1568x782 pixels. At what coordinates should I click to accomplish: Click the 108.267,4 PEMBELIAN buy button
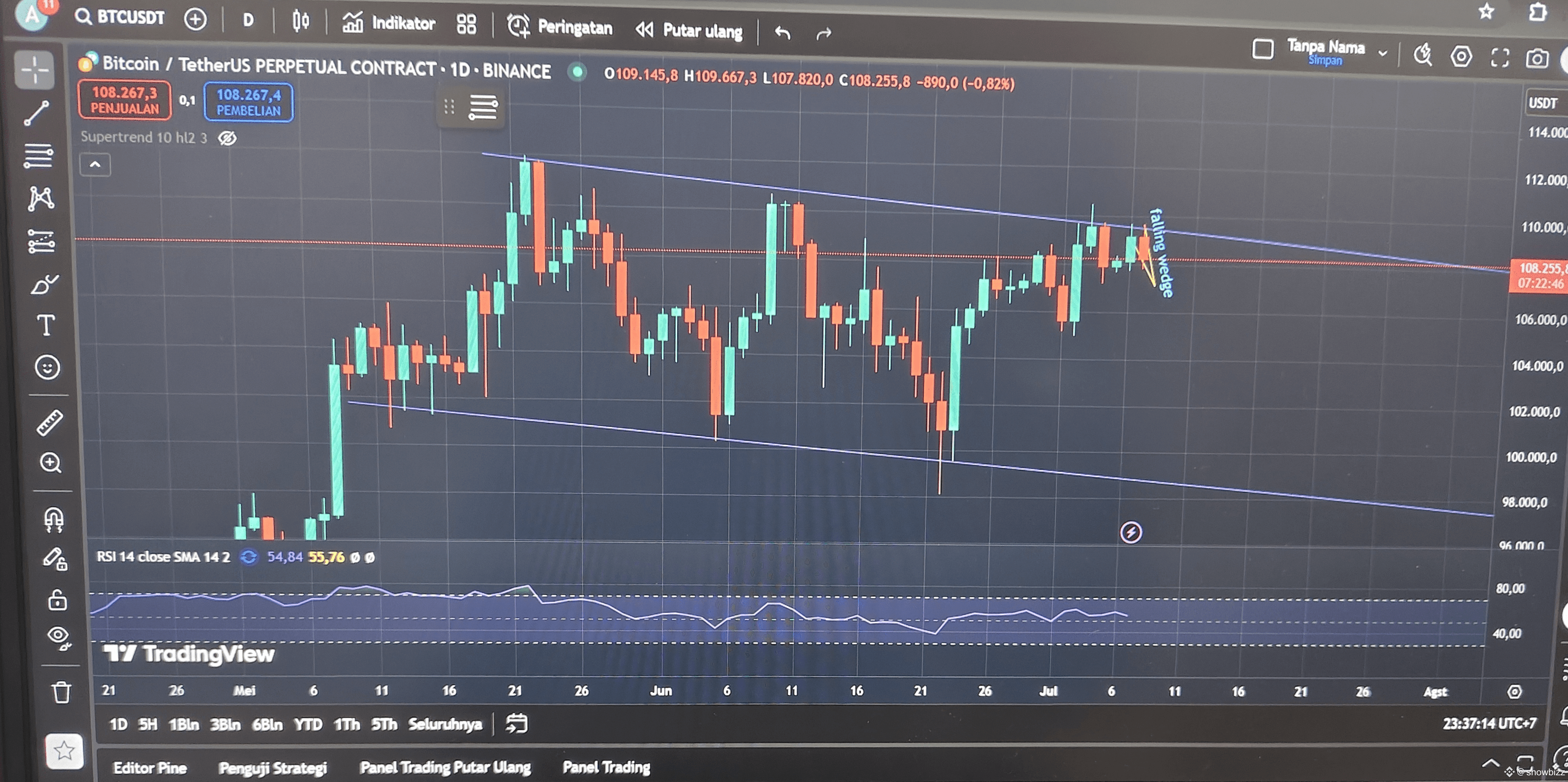coord(248,102)
